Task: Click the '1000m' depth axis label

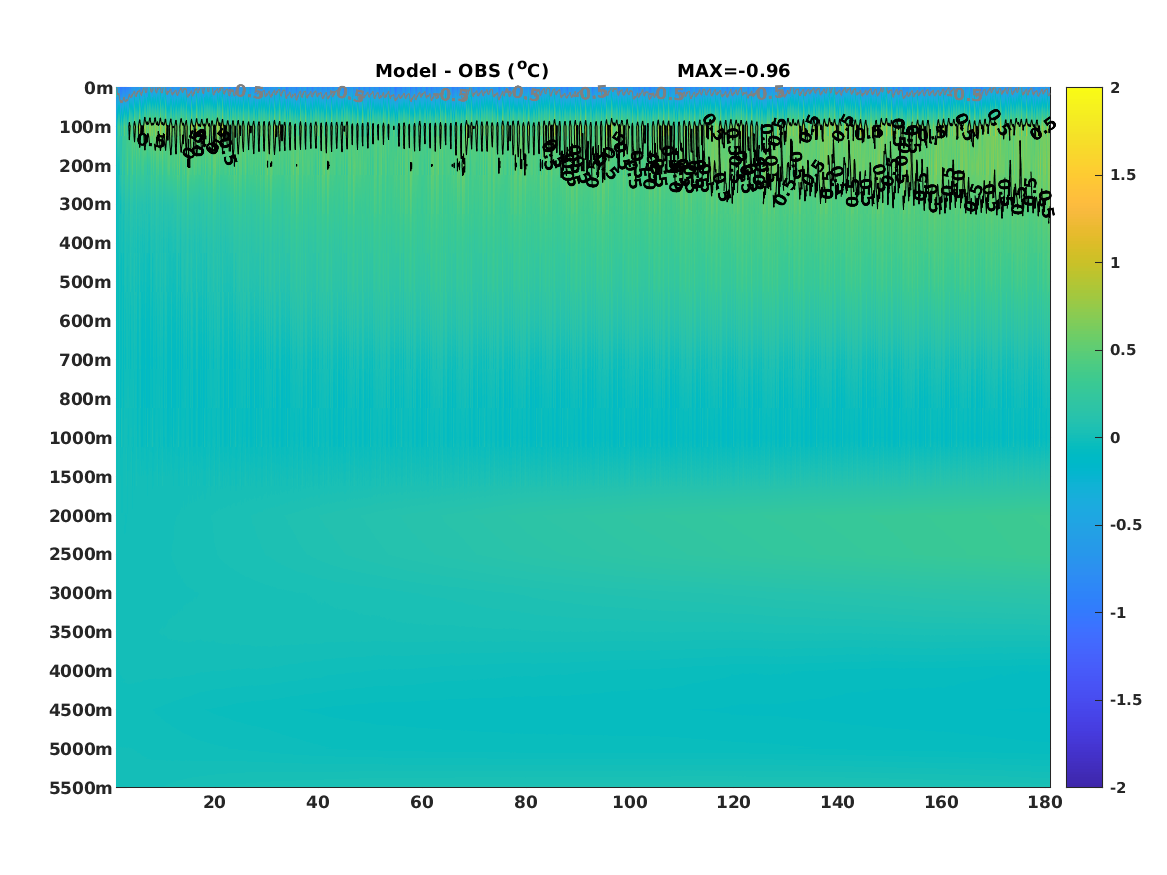Action: 81,438
